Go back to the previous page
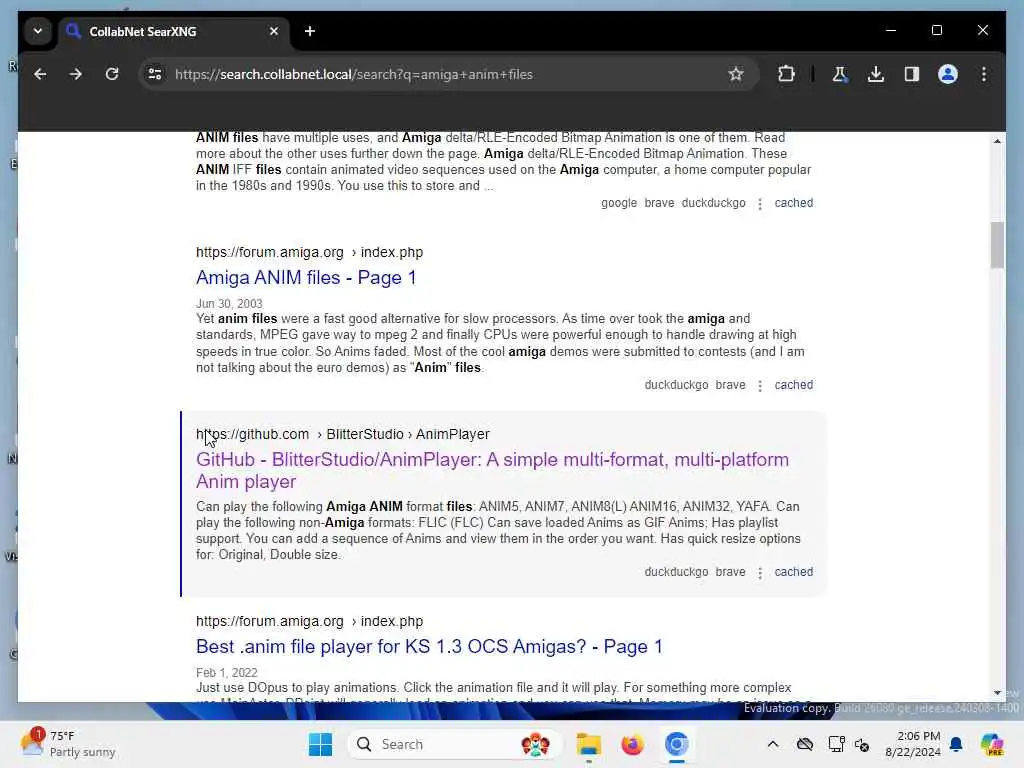The width and height of the screenshot is (1024, 768). click(40, 74)
